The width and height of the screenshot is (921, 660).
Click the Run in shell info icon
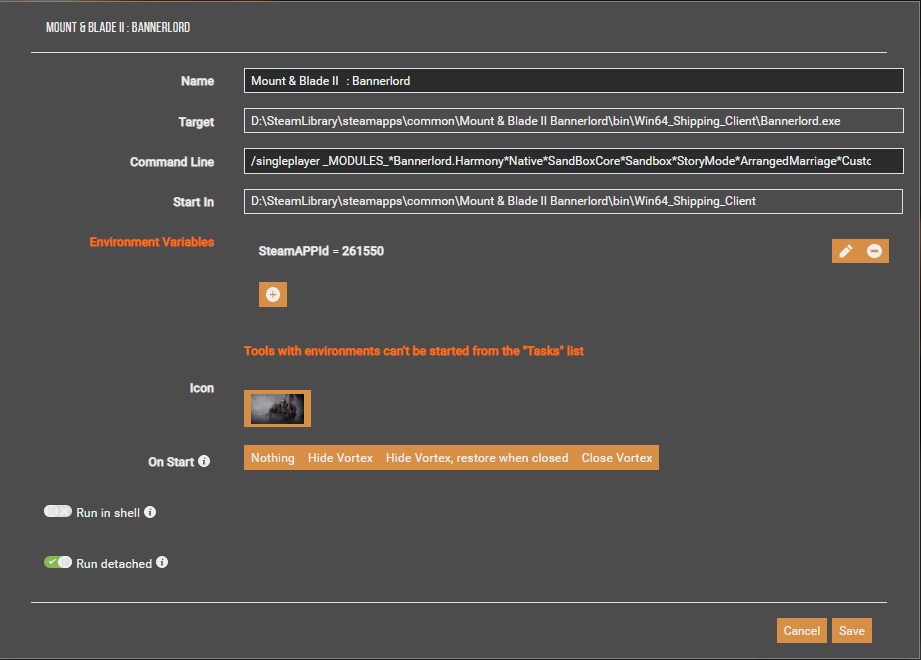point(150,512)
